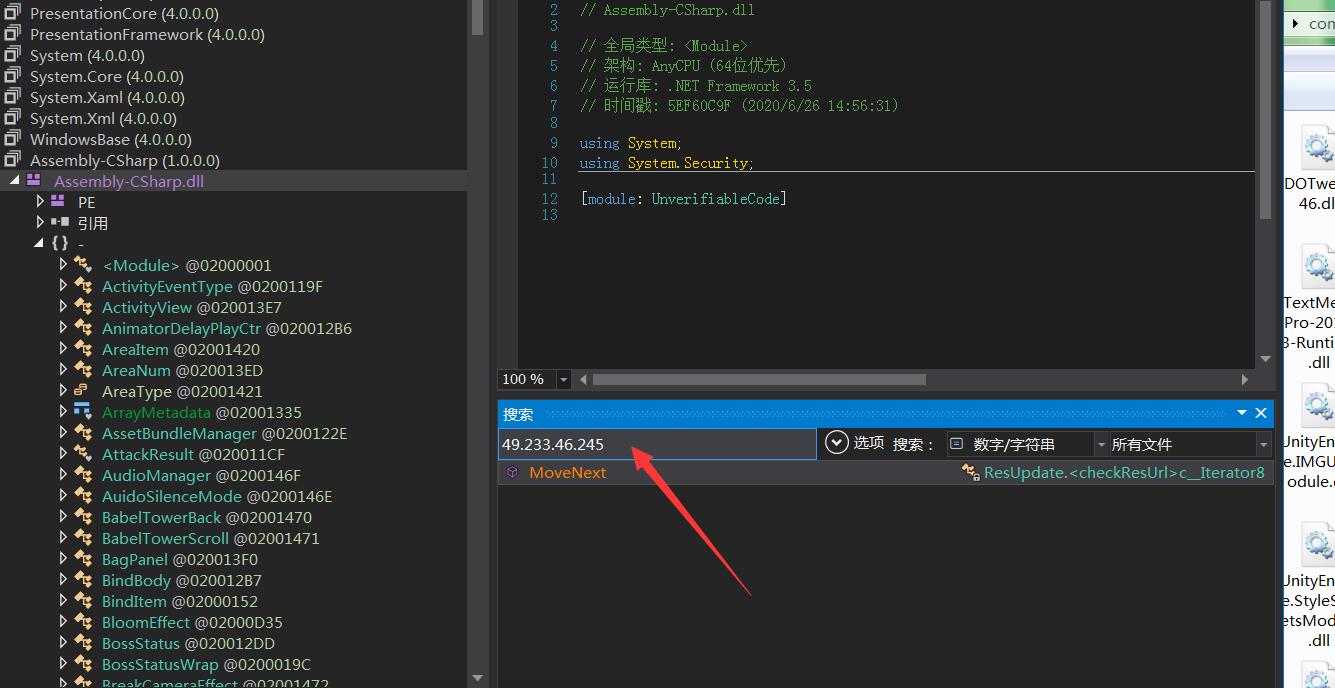
Task: Click the ArrayMetadata struct icon
Action: pos(82,412)
